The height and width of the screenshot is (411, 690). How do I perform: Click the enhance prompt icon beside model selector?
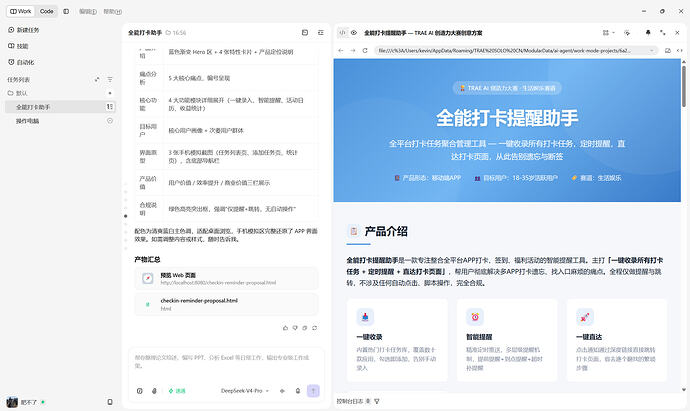[x=282, y=391]
